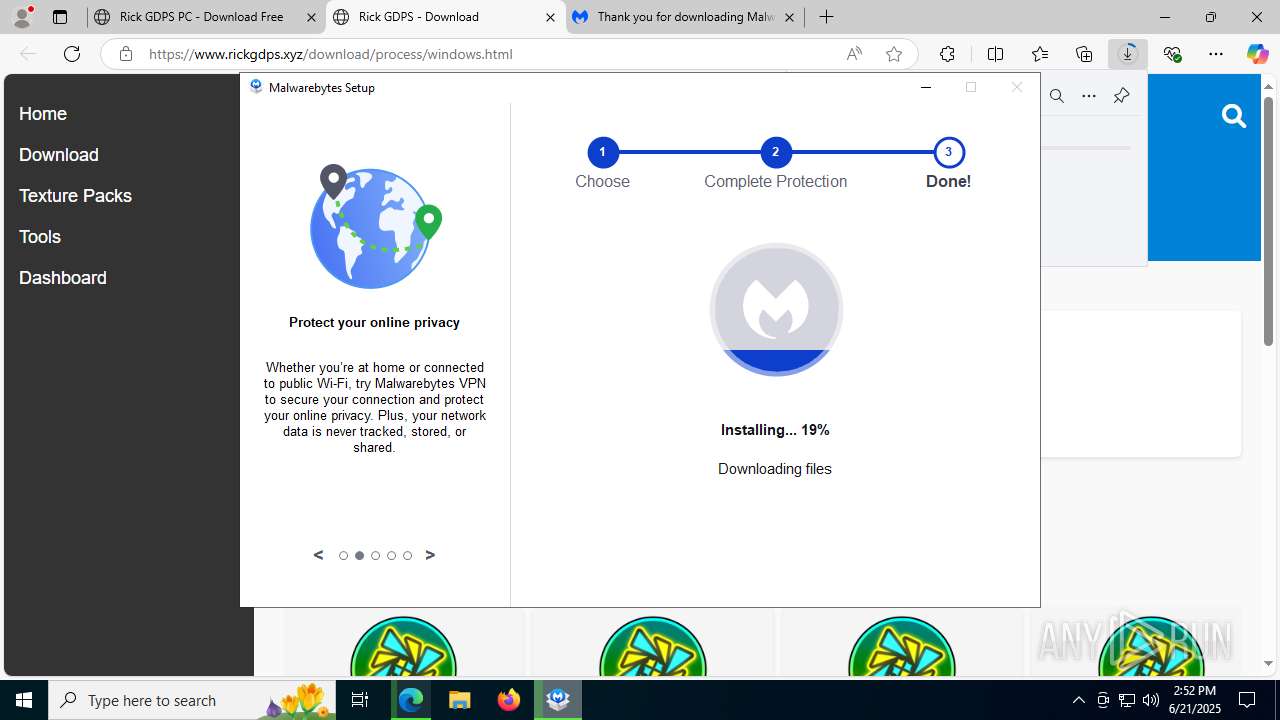Click the address bar URL
The width and height of the screenshot is (1280, 720).
point(330,54)
